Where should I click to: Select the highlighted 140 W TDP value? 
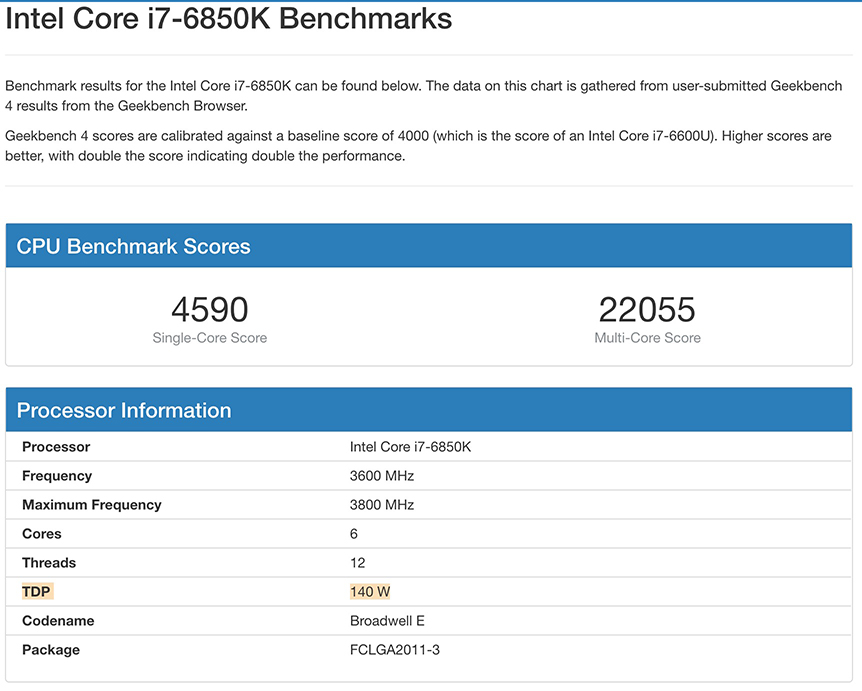pos(370,591)
